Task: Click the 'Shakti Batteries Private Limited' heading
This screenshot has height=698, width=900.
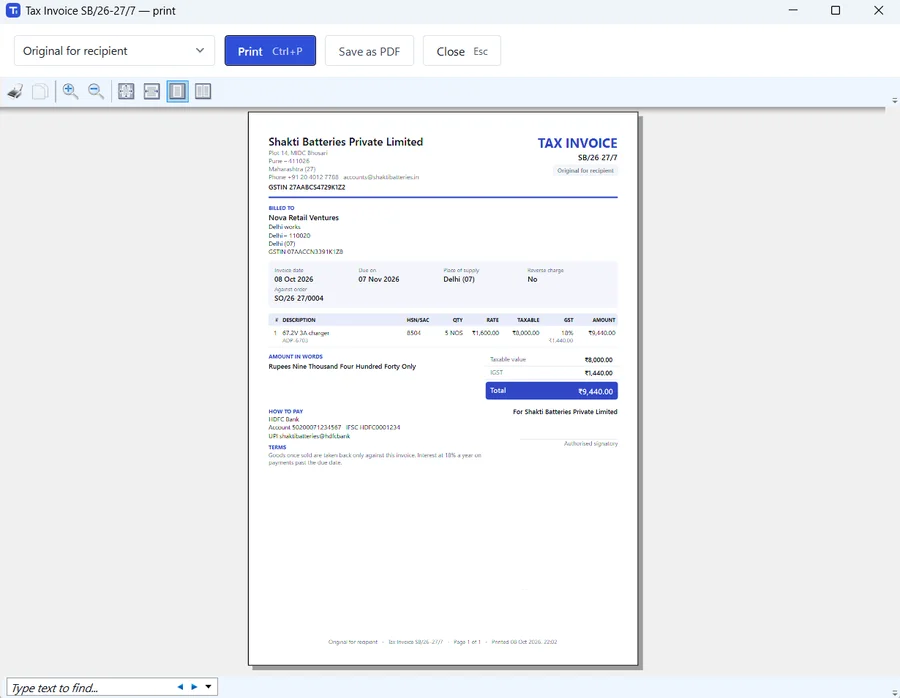Action: pos(346,142)
